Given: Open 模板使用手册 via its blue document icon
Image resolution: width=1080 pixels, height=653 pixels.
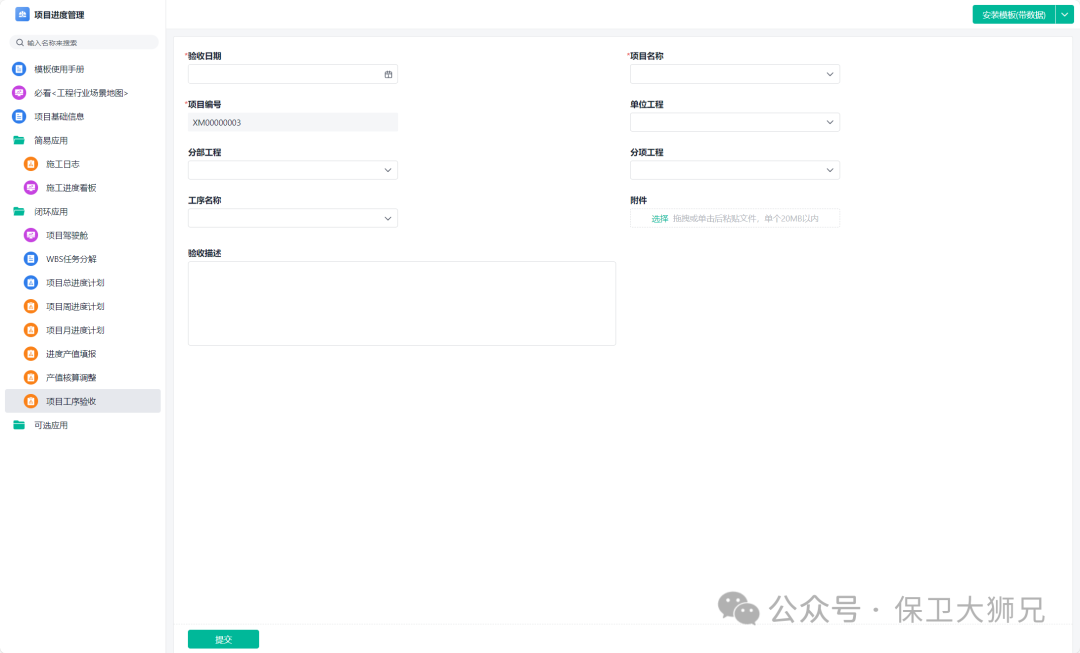Looking at the screenshot, I should 19,69.
